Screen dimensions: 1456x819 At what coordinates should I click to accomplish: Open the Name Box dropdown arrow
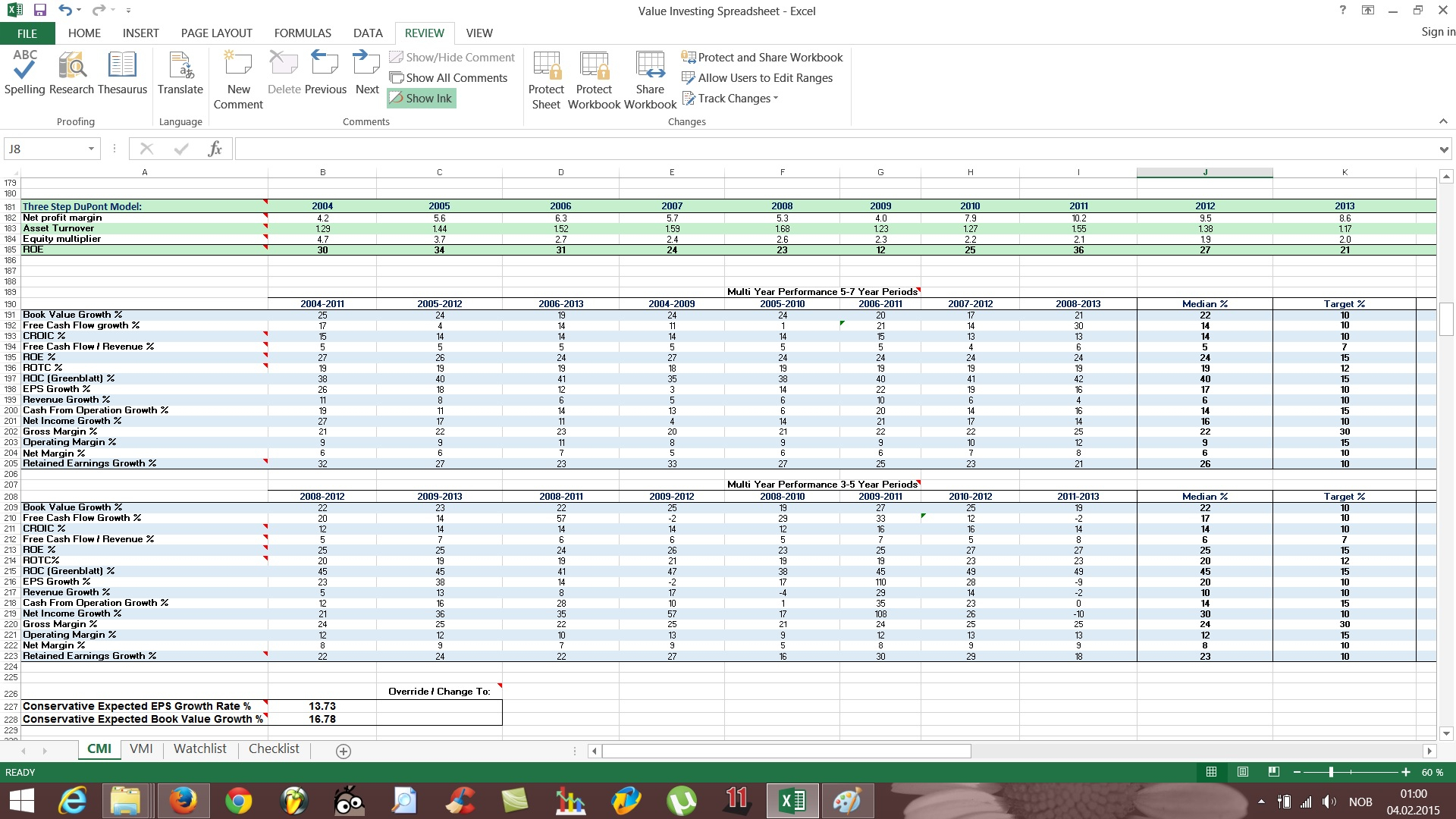[91, 149]
